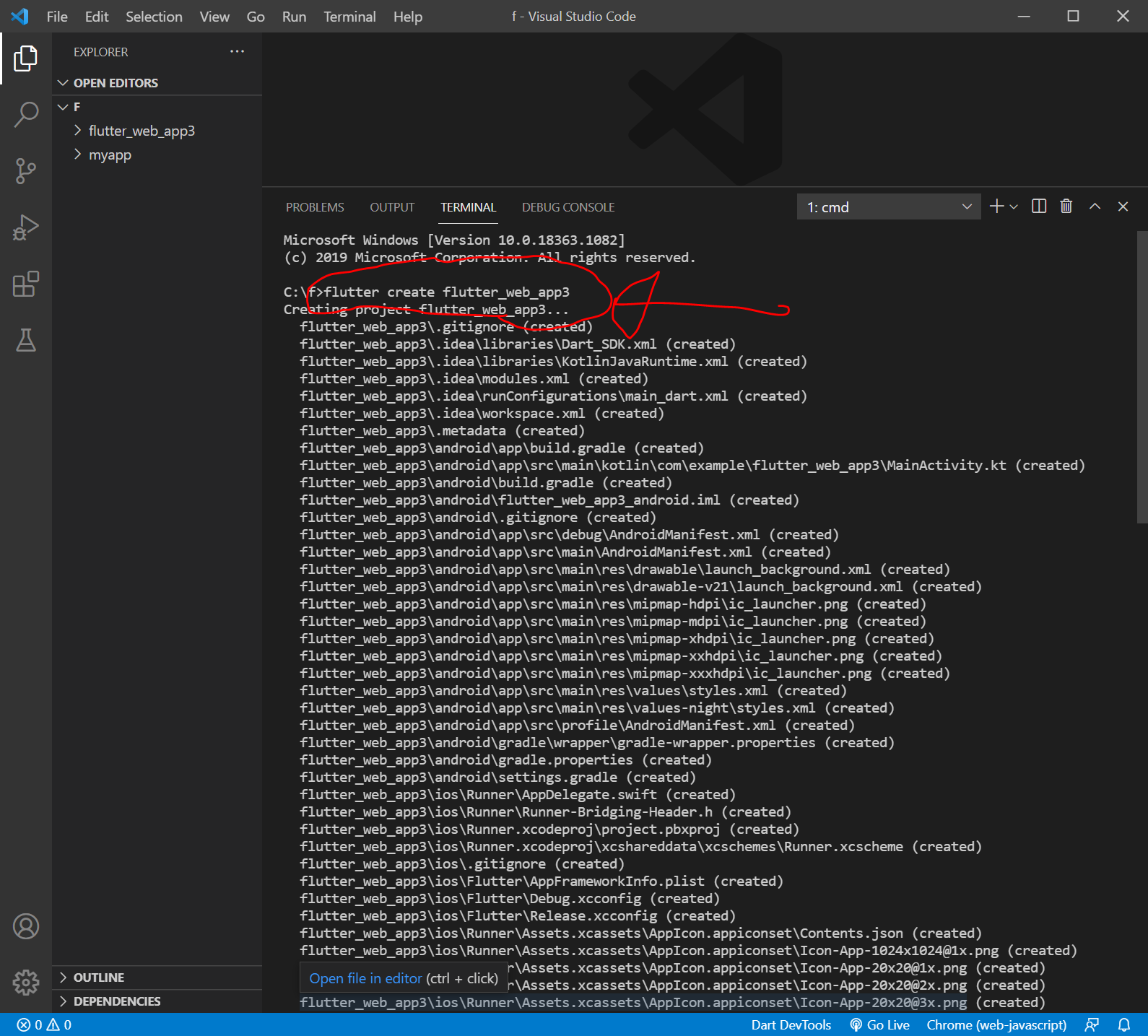This screenshot has width=1148, height=1036.
Task: Open the feedback icon in status bar
Action: 1092,1024
